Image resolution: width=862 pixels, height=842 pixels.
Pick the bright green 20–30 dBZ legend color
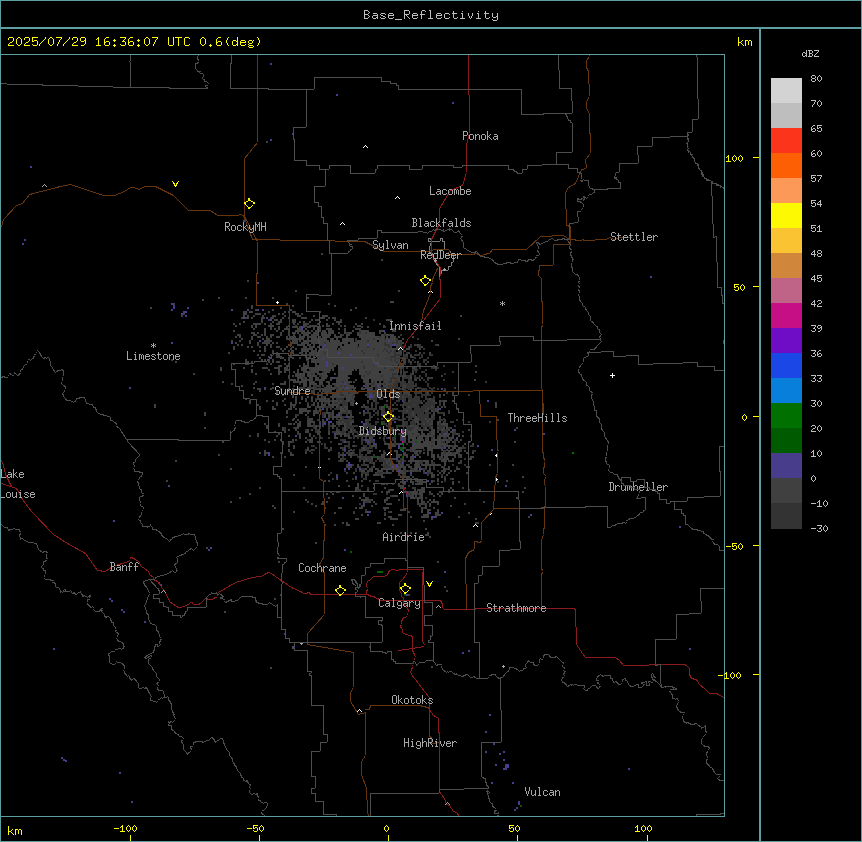point(786,416)
